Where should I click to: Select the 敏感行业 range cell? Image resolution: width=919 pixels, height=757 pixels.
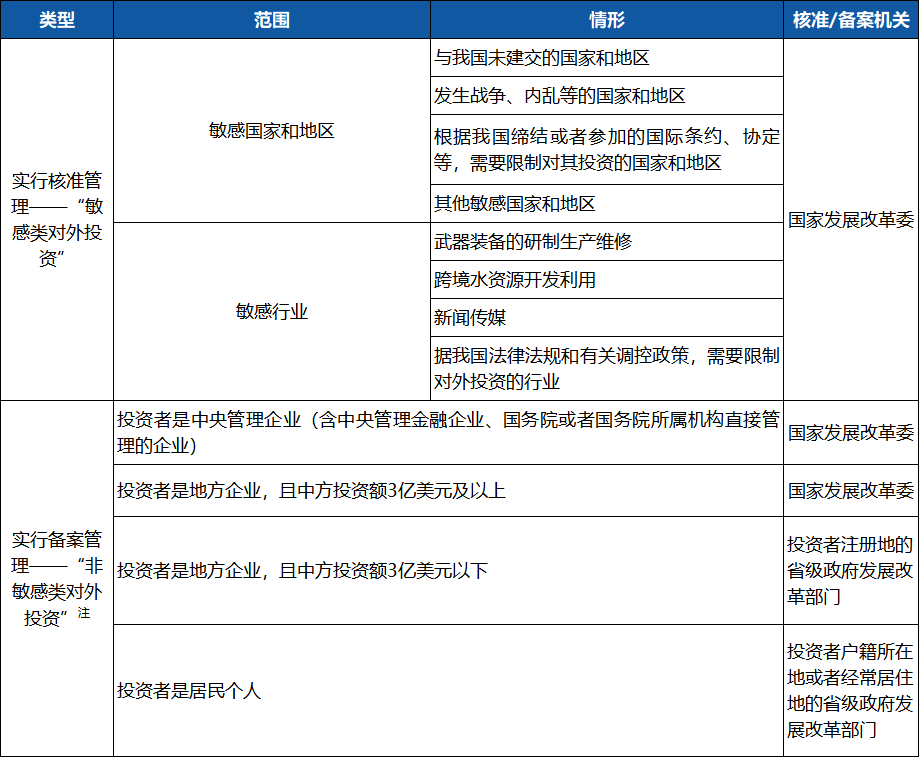coord(272,312)
